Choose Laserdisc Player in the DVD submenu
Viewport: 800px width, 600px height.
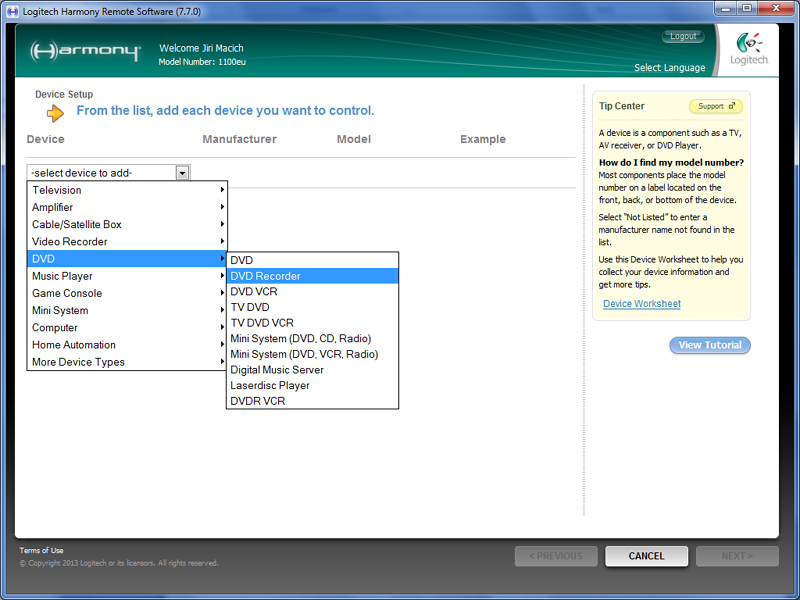coord(312,385)
